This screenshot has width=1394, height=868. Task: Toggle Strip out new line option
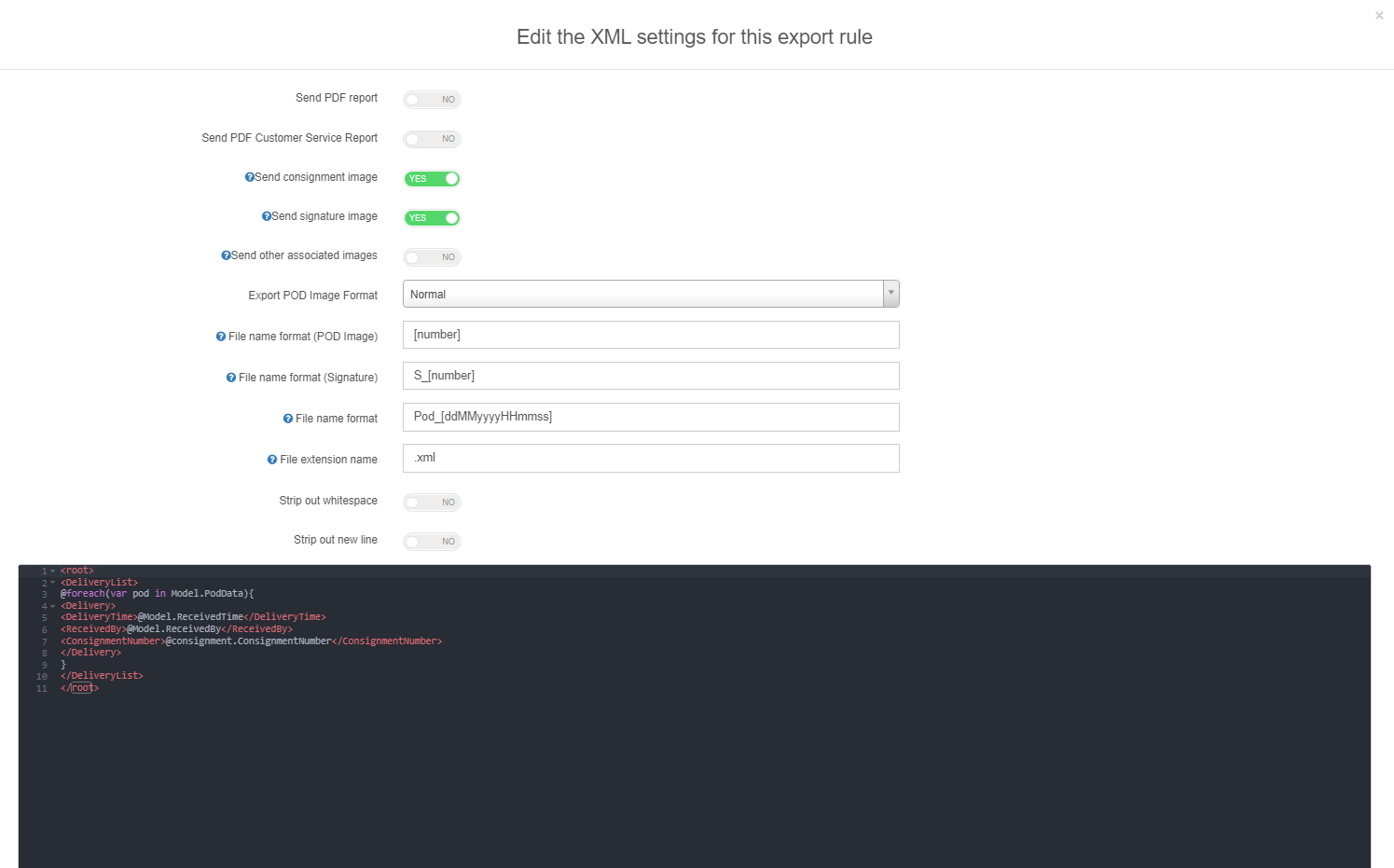pyautogui.click(x=432, y=542)
